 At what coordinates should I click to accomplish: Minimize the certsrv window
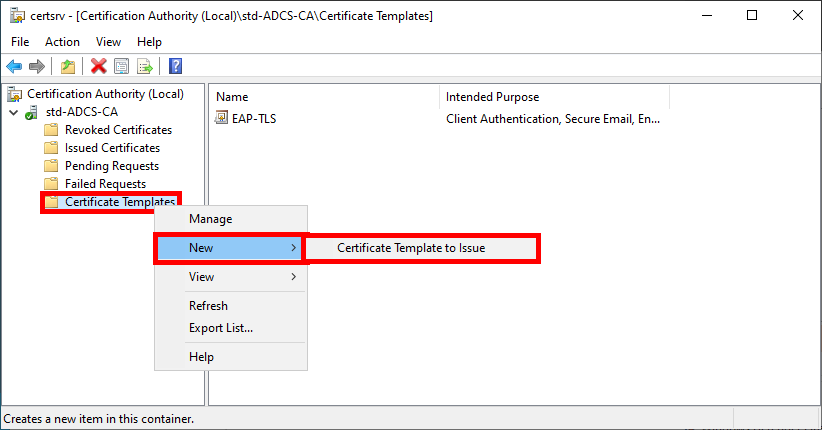(707, 16)
